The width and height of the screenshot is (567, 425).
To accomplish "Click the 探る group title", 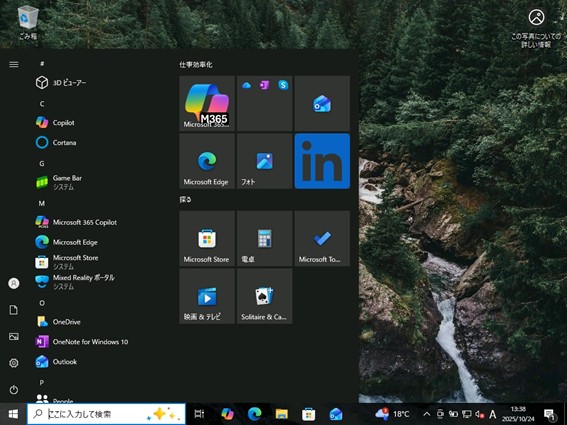I will pos(186,199).
